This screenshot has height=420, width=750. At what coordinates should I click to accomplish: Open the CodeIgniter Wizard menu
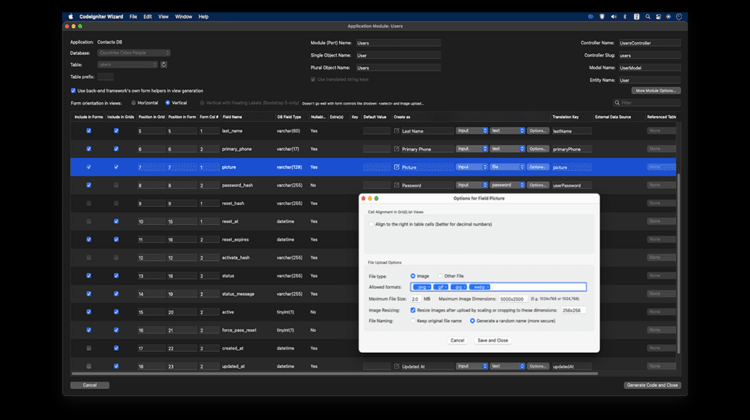tap(101, 16)
